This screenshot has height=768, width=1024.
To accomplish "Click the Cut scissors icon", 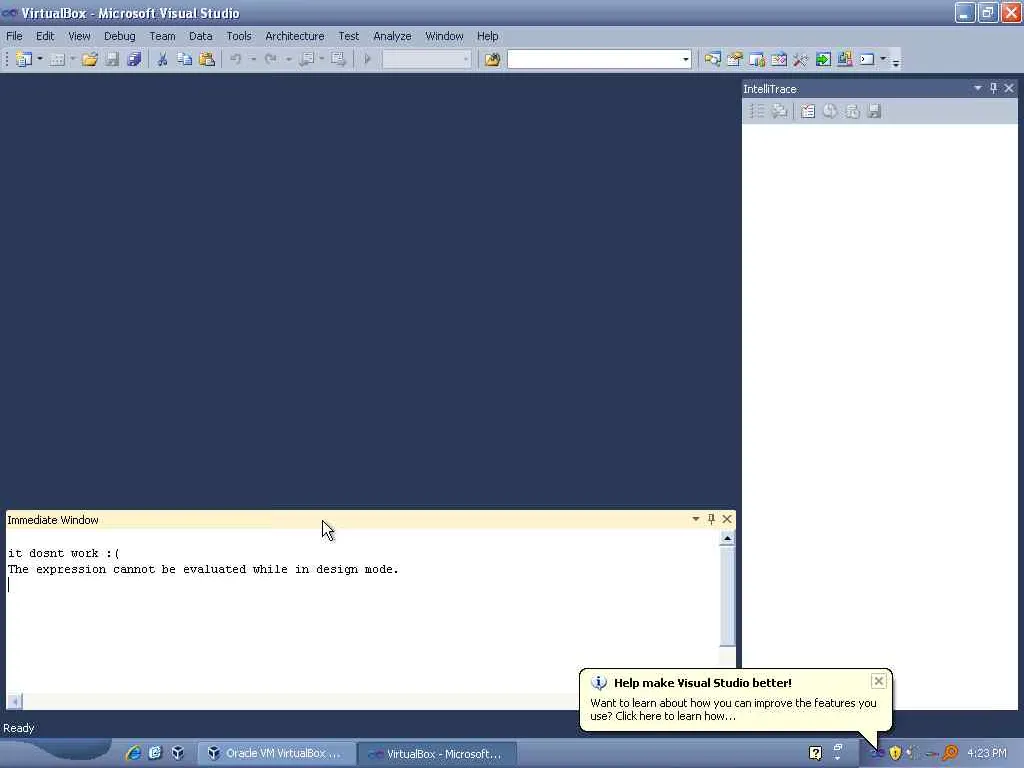I will [162, 59].
